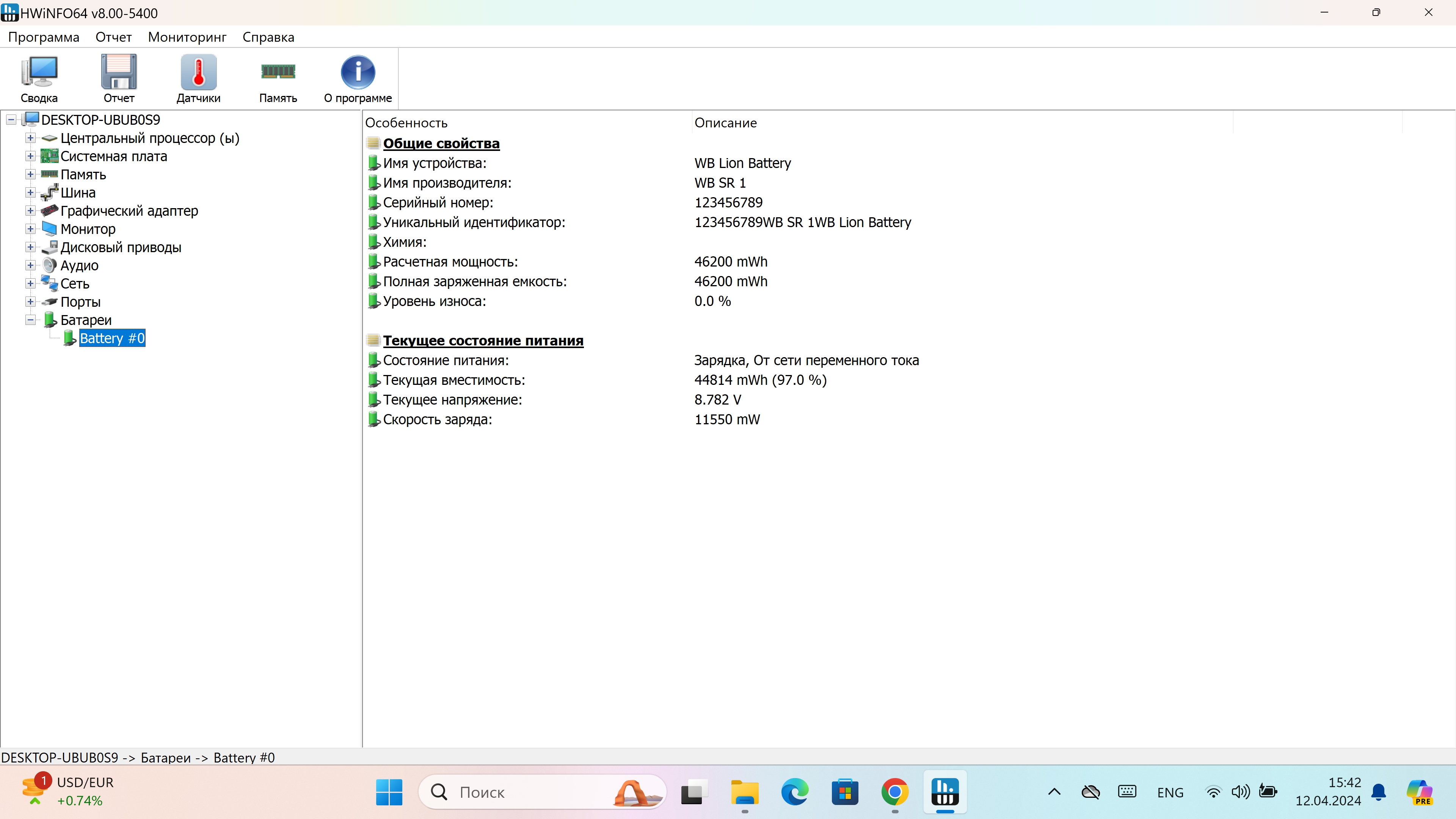Open Google Chrome from the taskbar
1456x819 pixels.
pyautogui.click(x=895, y=792)
